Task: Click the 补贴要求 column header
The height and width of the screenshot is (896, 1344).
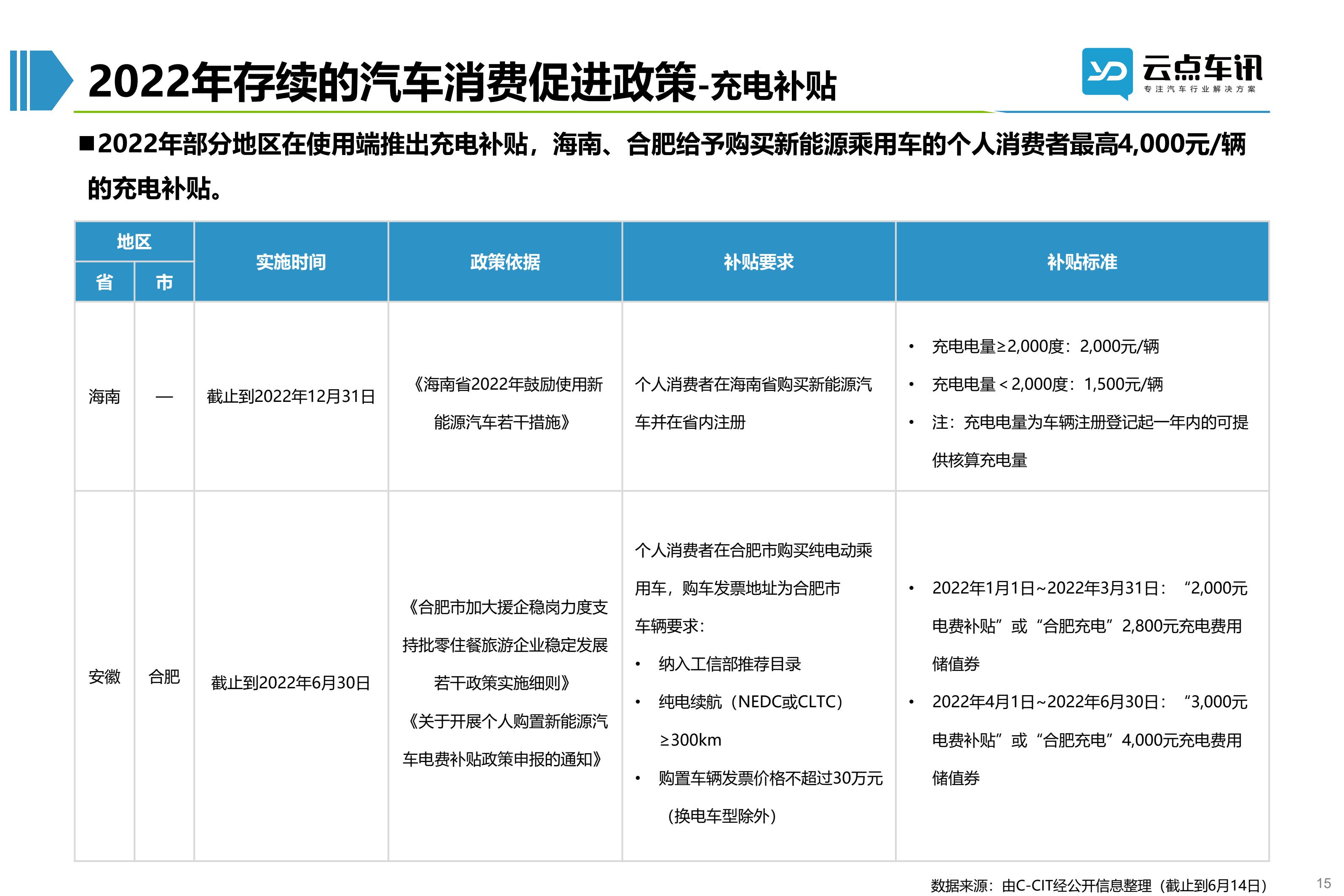Action: point(759,262)
